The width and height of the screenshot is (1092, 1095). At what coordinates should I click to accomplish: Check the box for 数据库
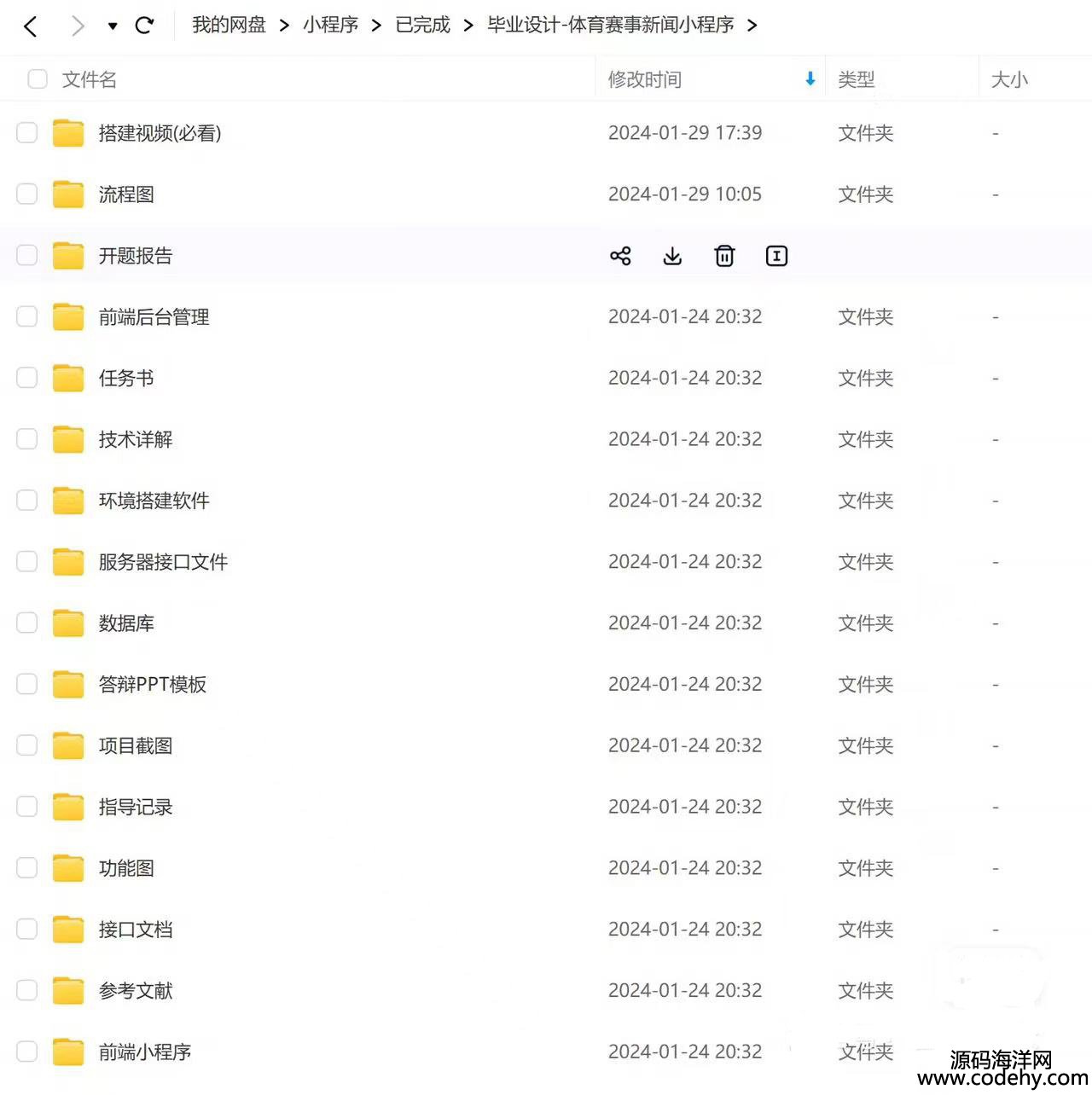(x=27, y=623)
